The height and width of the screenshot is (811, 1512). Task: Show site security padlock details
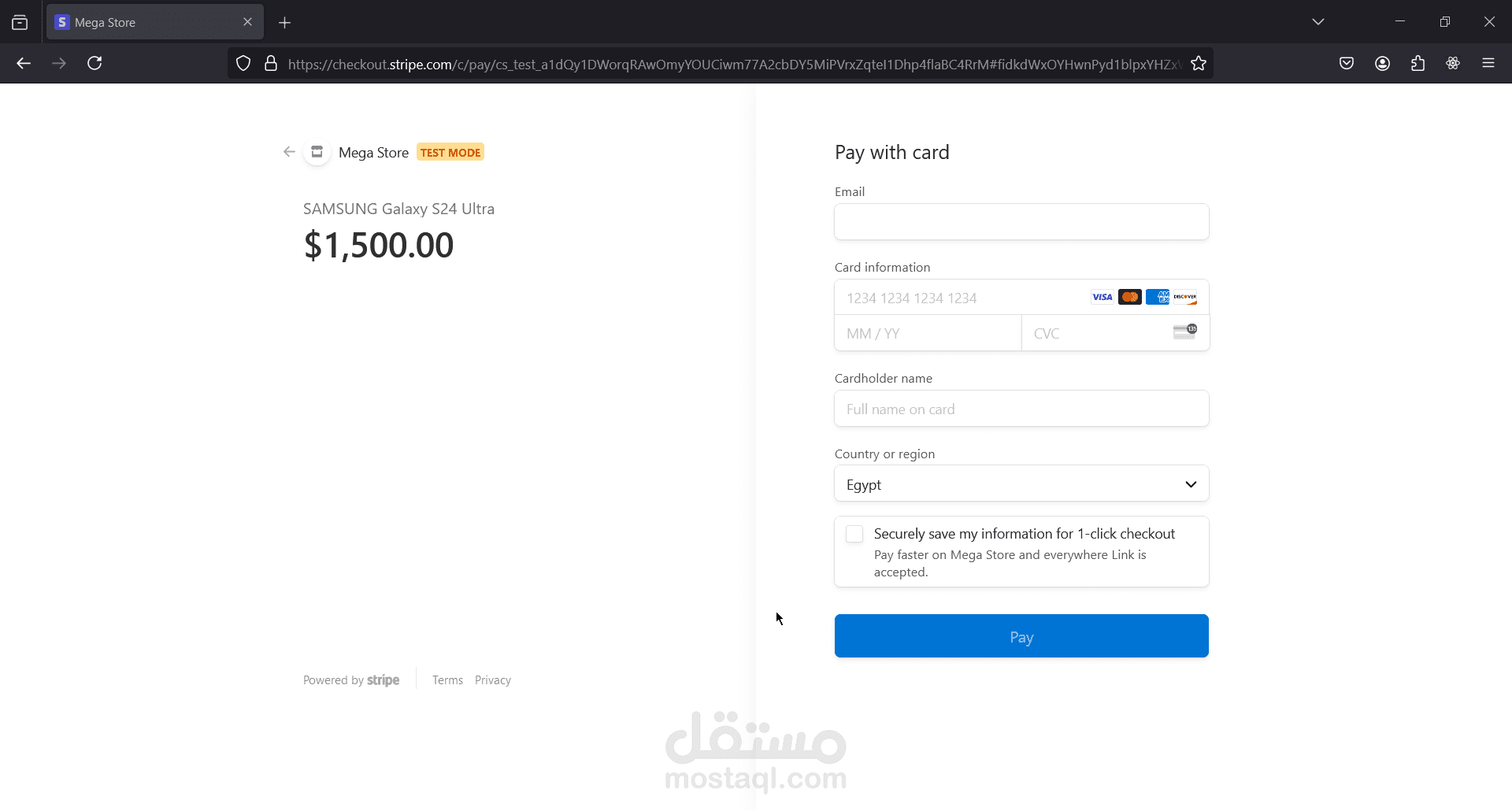point(271,64)
